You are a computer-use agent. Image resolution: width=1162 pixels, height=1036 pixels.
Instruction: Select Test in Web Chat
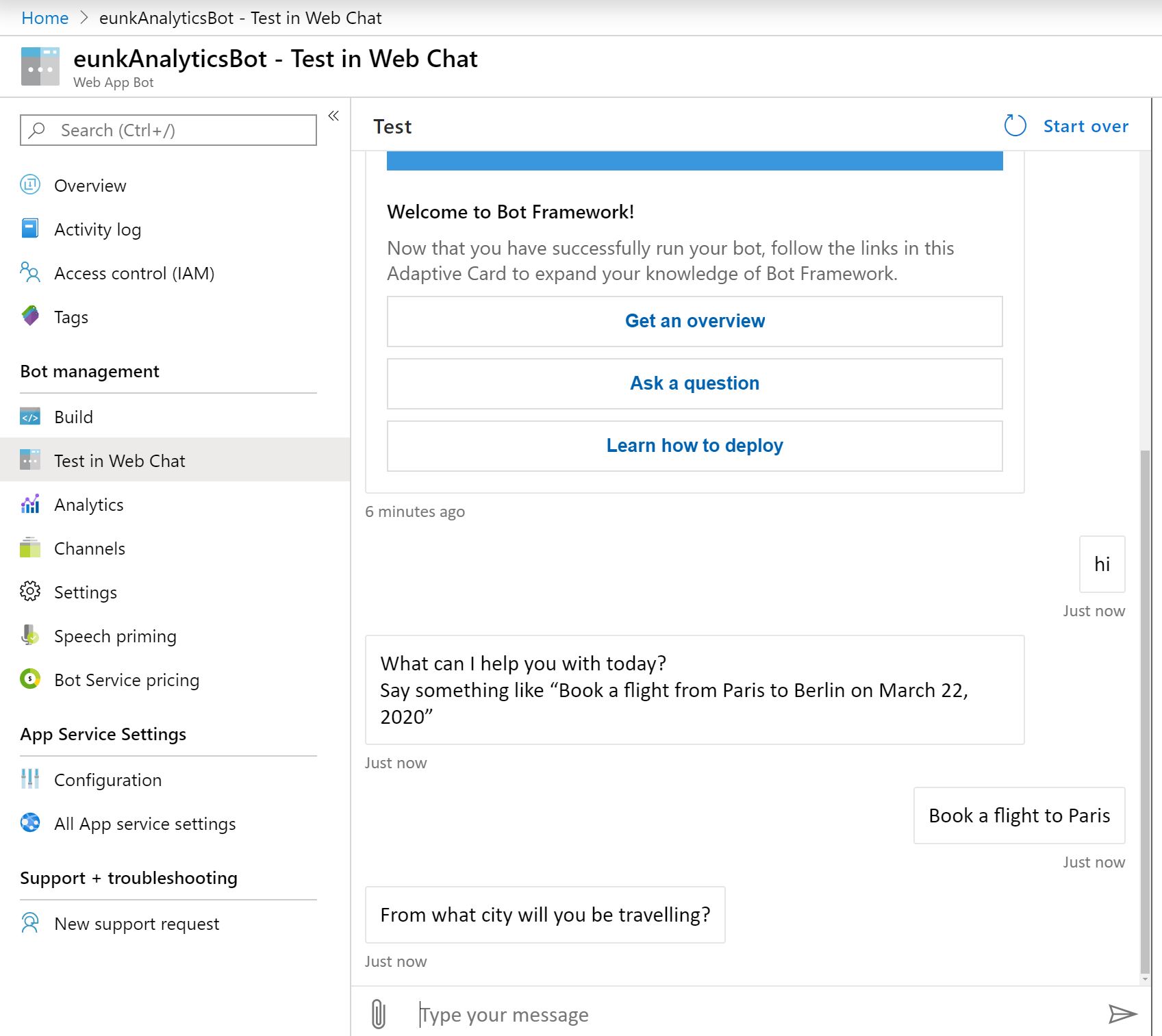(175, 460)
